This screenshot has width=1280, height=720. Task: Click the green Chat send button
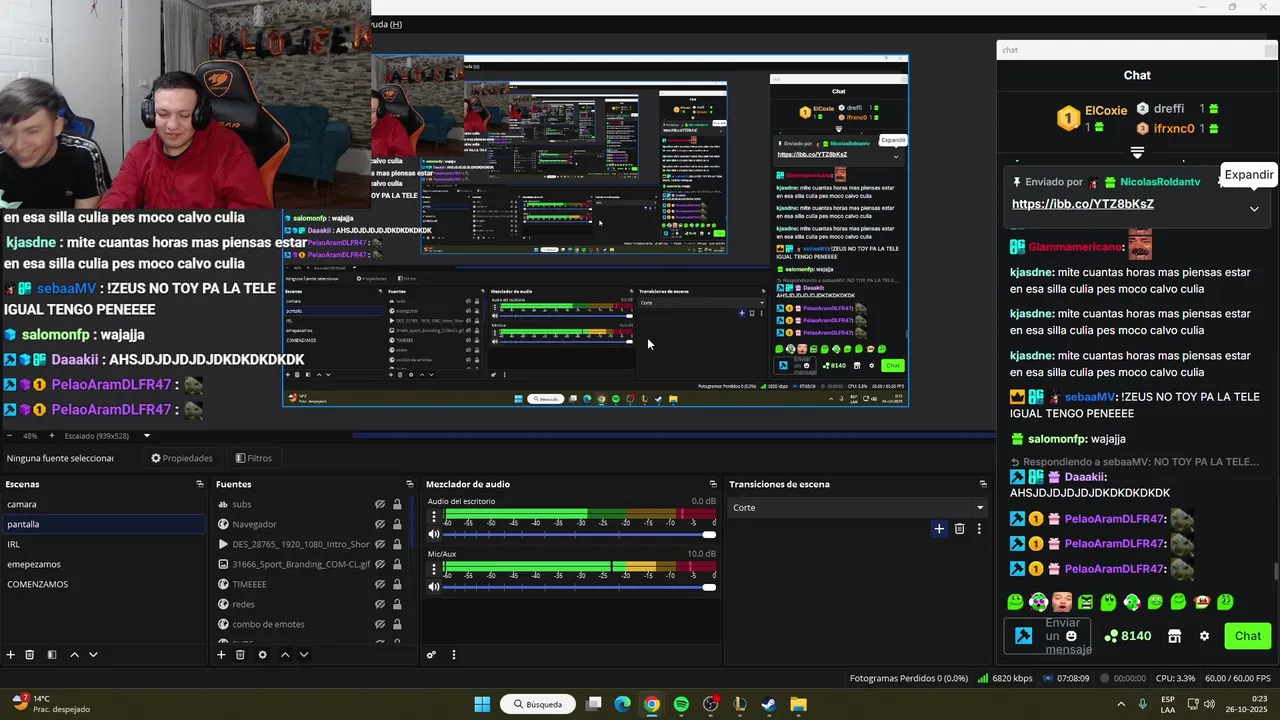click(x=1247, y=636)
